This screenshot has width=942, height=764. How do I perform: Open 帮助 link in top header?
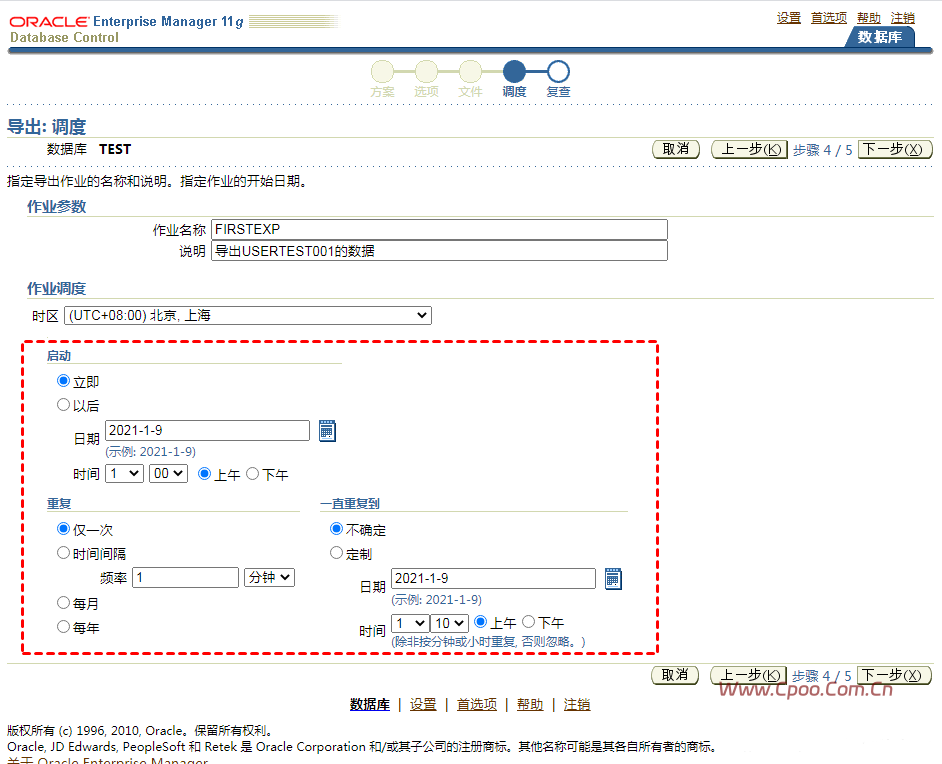(x=869, y=18)
